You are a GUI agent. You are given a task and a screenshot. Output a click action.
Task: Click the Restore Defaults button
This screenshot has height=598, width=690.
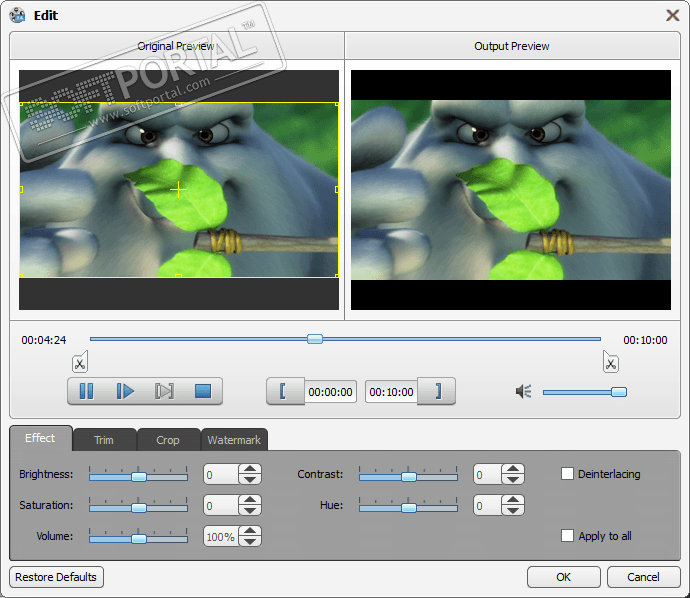[x=56, y=577]
